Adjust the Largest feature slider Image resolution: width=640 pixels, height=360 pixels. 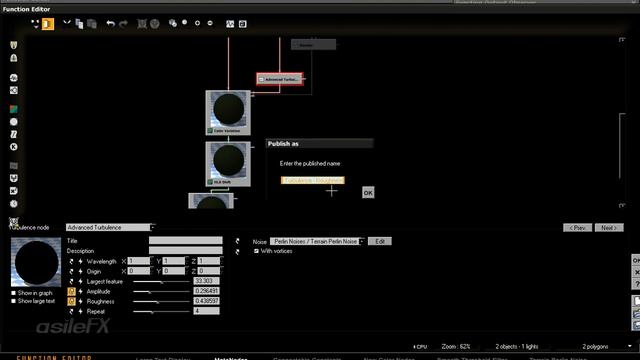[x=161, y=282]
